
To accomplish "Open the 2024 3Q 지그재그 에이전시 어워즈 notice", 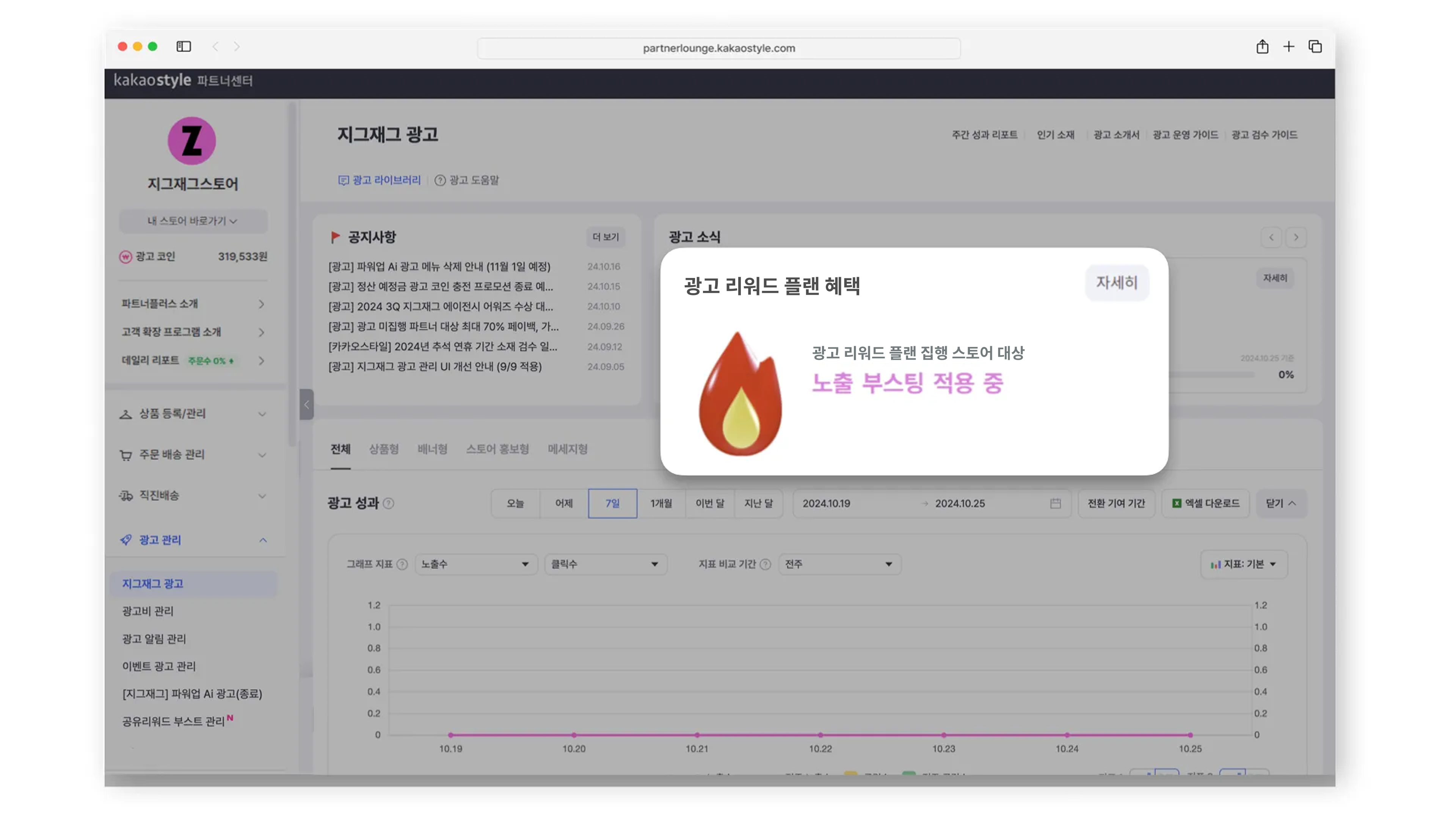I will (x=441, y=306).
